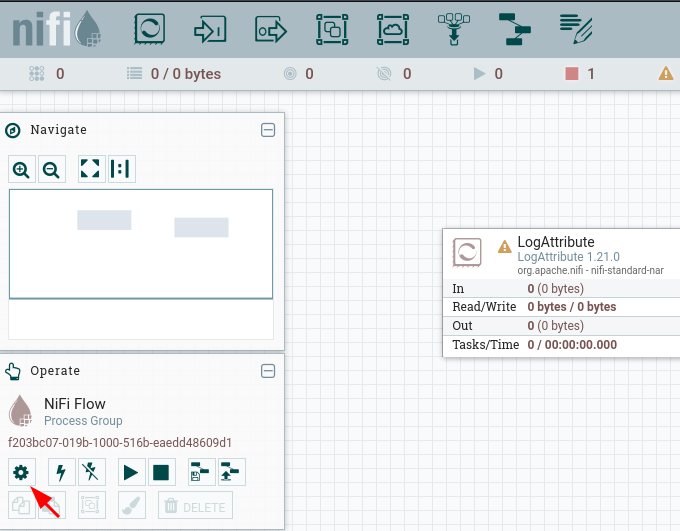Collapse the Navigate panel
The image size is (680, 531).
click(268, 130)
